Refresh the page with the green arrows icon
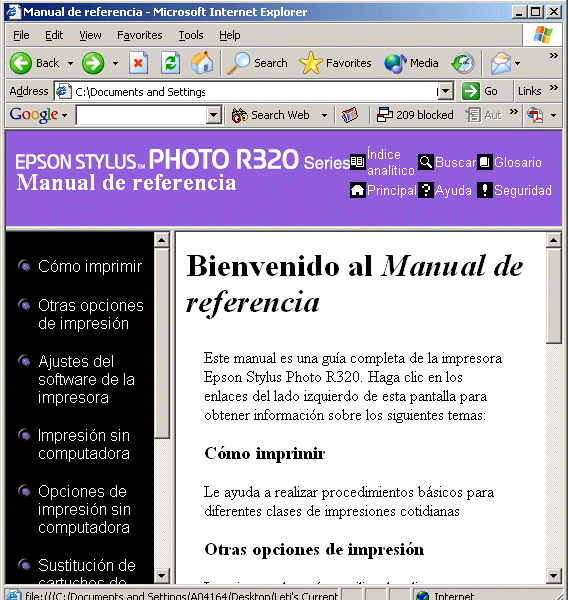568x600 pixels. pos(170,63)
